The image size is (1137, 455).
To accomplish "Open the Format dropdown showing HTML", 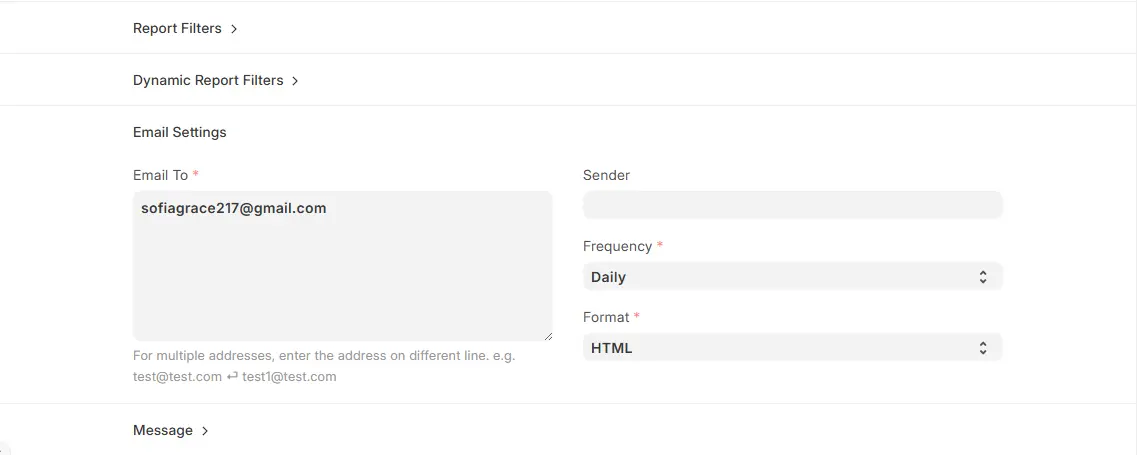I will coord(793,348).
